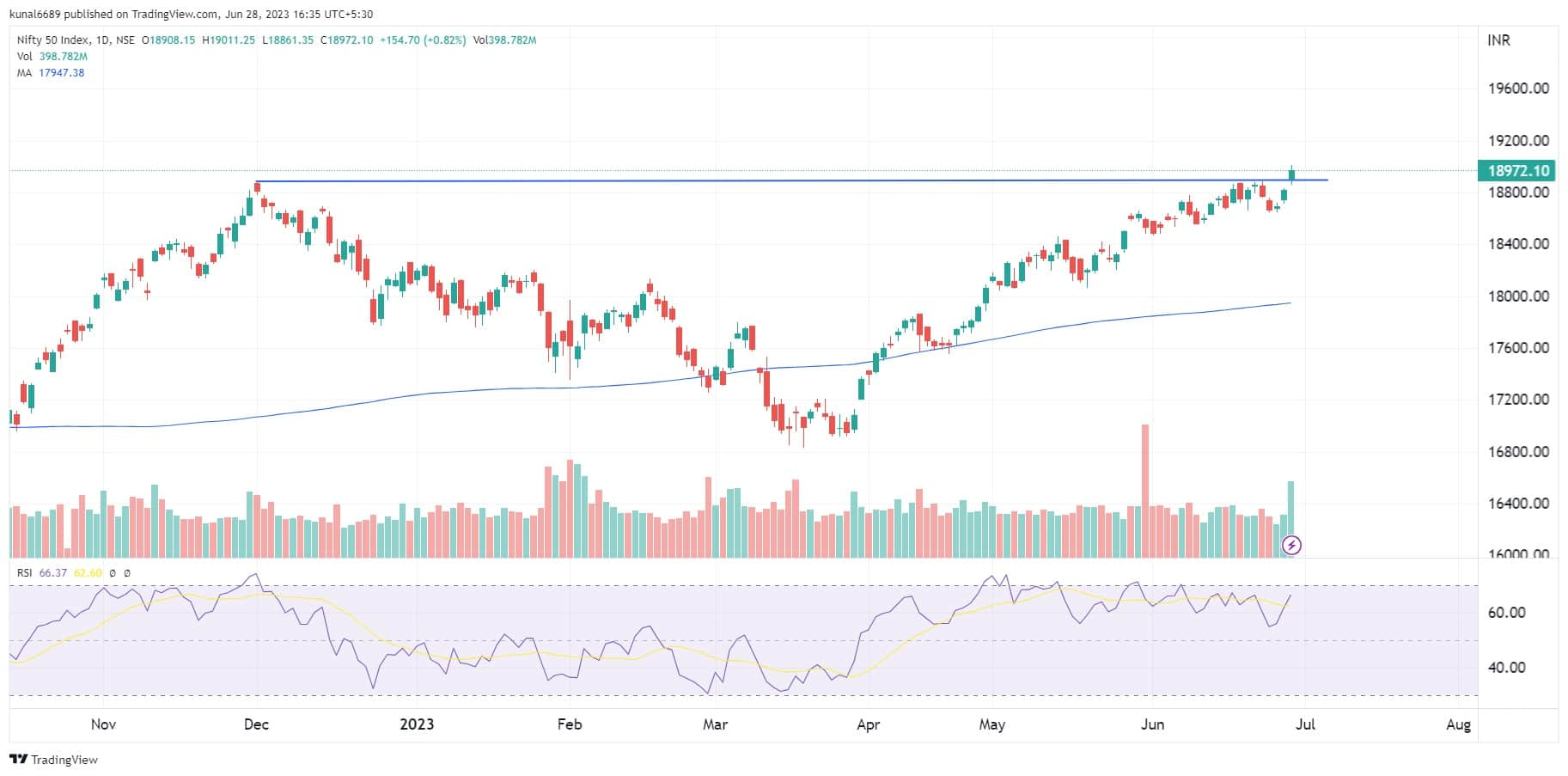Screen dimensions: 1568x776
Task: Click the Apr label on time axis
Action: click(868, 724)
